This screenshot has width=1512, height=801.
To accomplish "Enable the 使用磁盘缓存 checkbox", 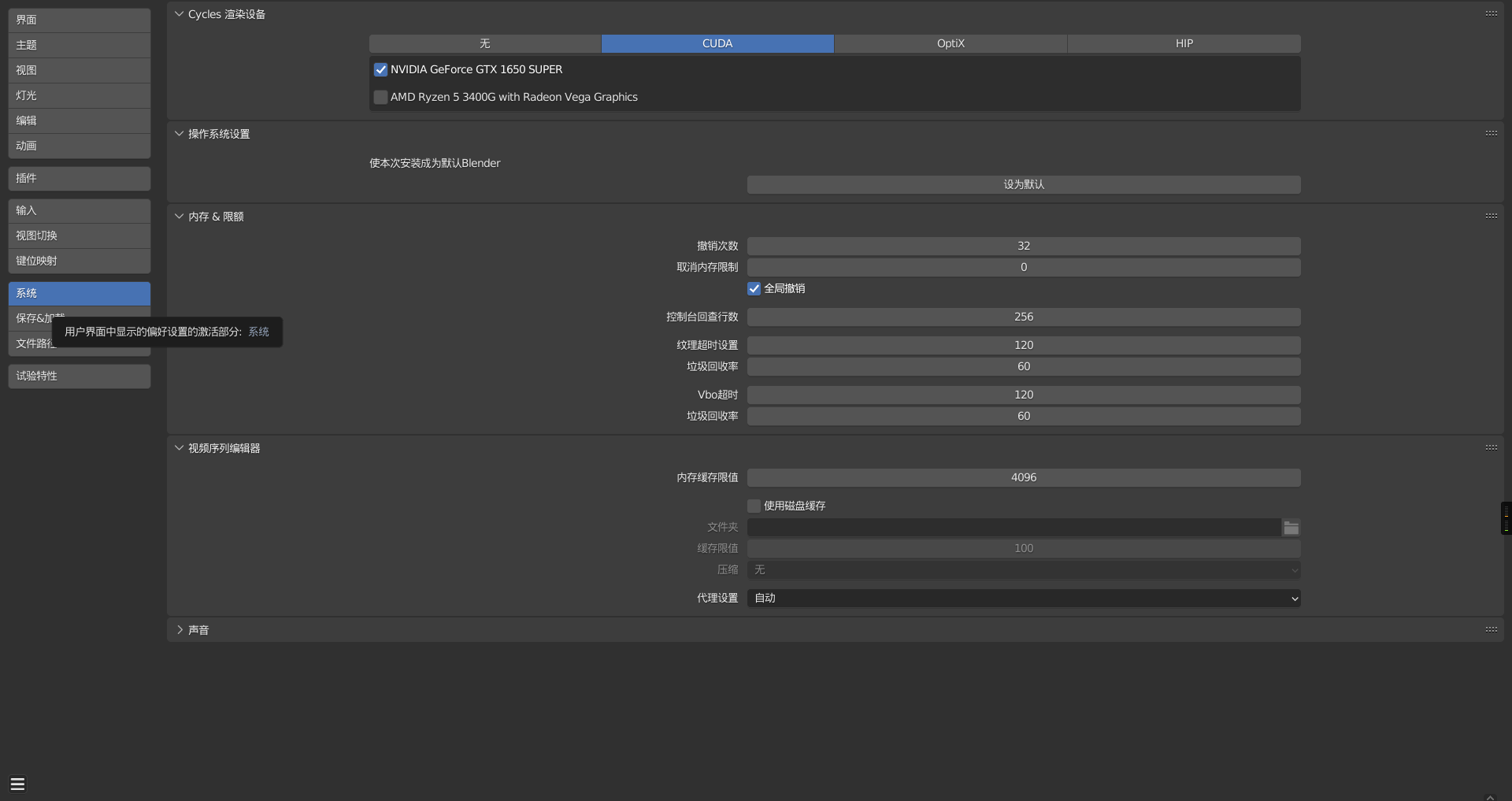I will tap(754, 506).
